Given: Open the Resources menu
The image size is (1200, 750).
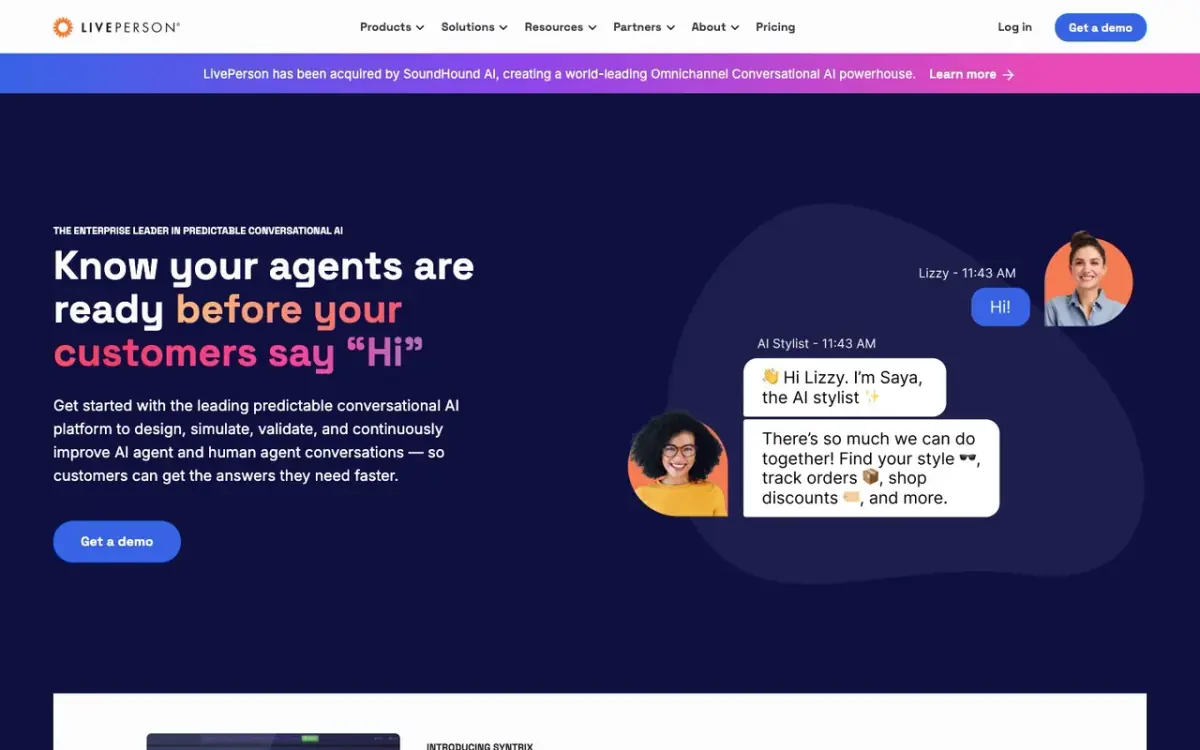Looking at the screenshot, I should (560, 27).
